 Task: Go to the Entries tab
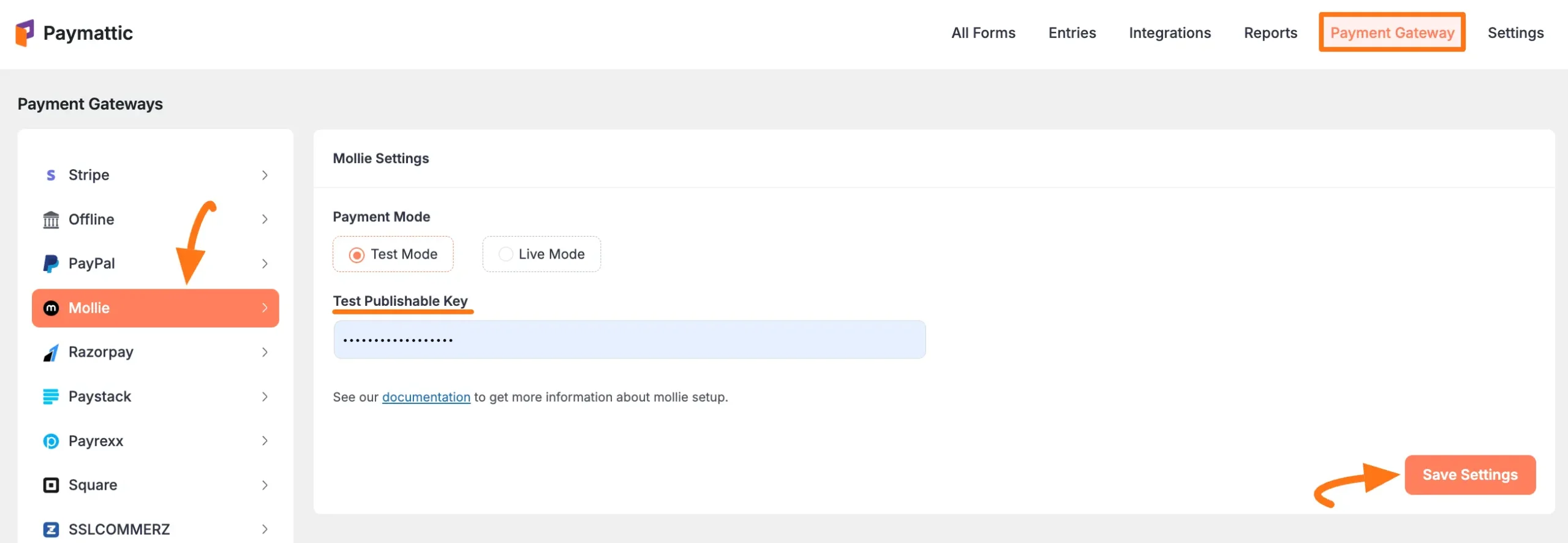1072,32
